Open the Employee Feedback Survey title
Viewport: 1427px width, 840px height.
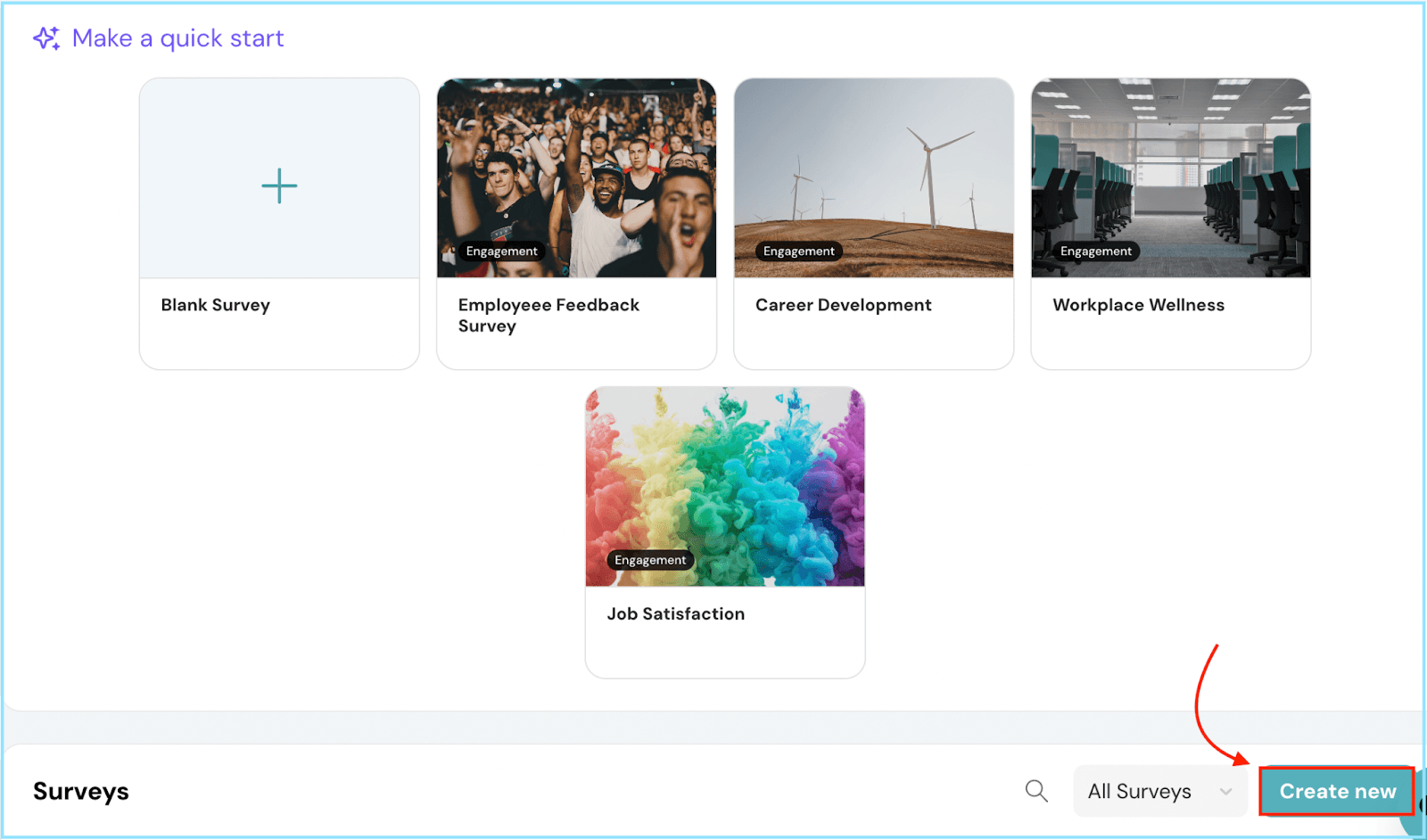(x=548, y=315)
